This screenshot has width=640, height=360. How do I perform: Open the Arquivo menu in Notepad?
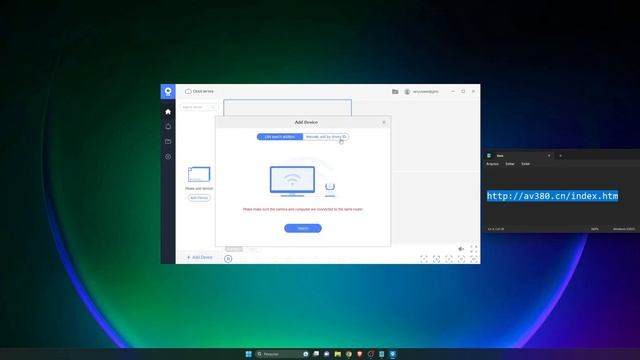coord(492,164)
